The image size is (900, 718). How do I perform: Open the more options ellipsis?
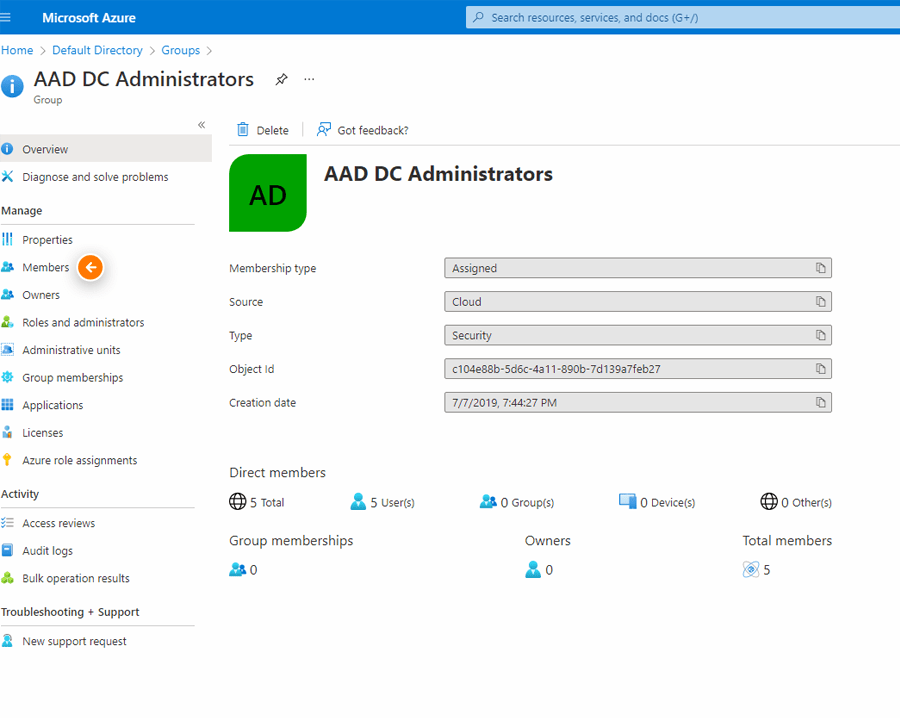pyautogui.click(x=309, y=79)
